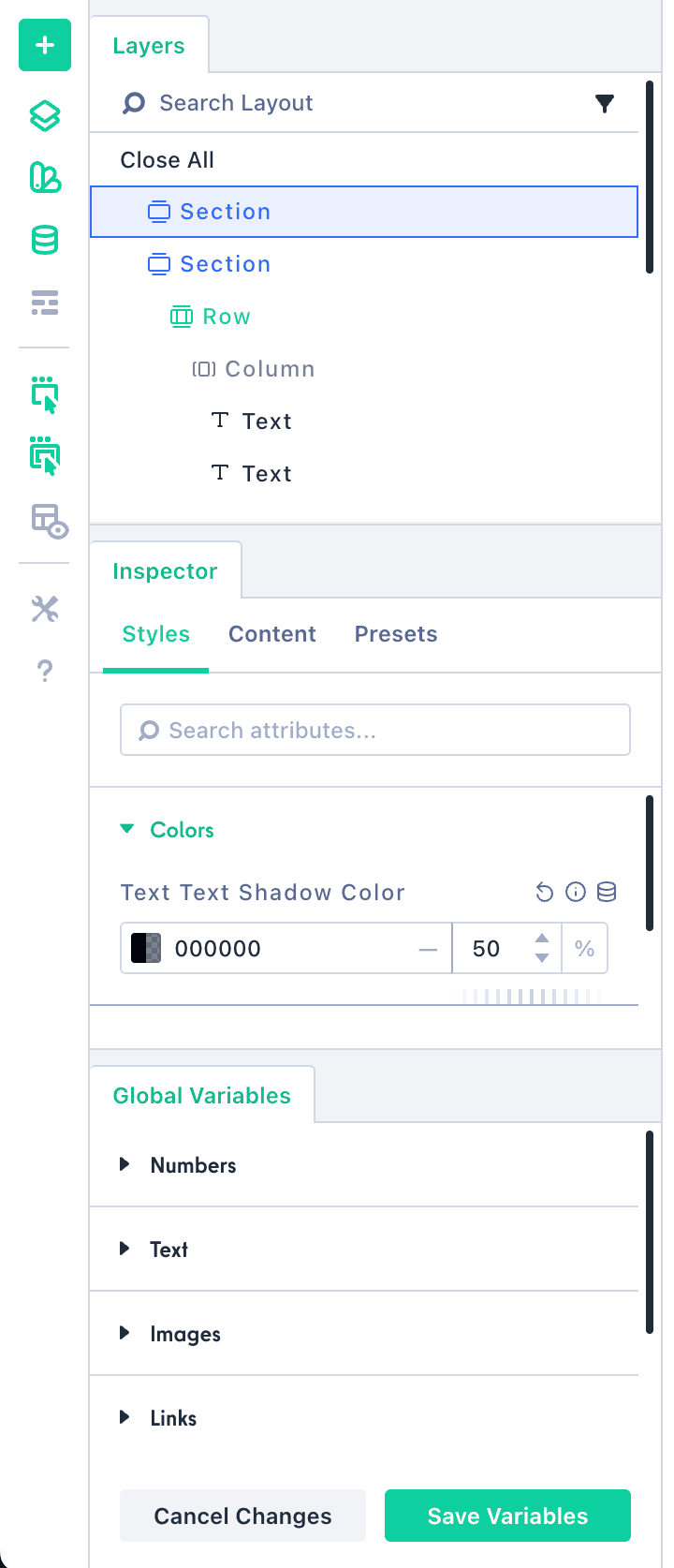
Task: Open the question mark help icon
Action: coord(45,671)
